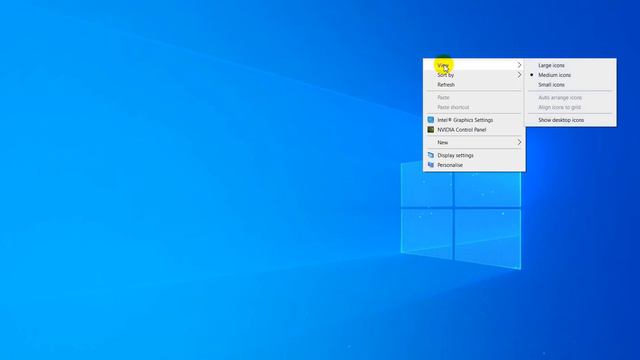Click the Display settings monitor icon
This screenshot has height=360, width=640.
click(x=431, y=155)
